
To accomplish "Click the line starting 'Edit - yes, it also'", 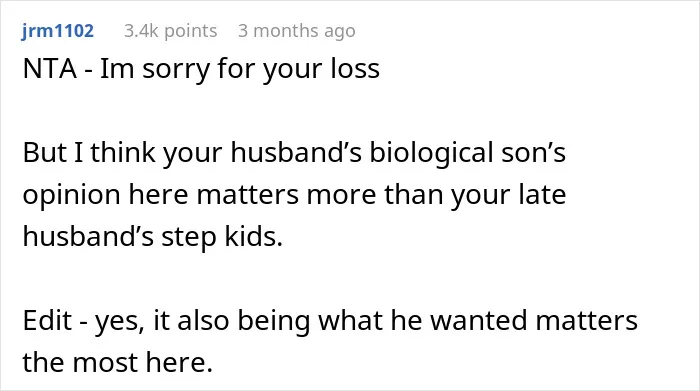I will [x=330, y=320].
